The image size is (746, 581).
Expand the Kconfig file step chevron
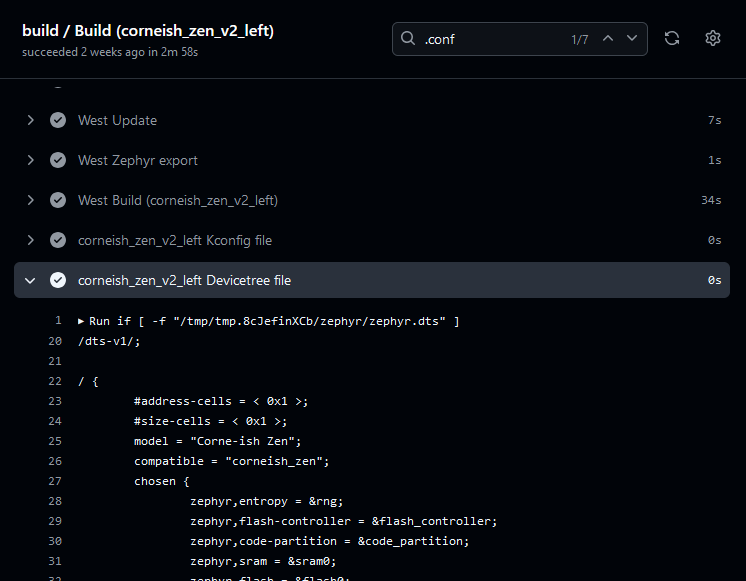[30, 240]
